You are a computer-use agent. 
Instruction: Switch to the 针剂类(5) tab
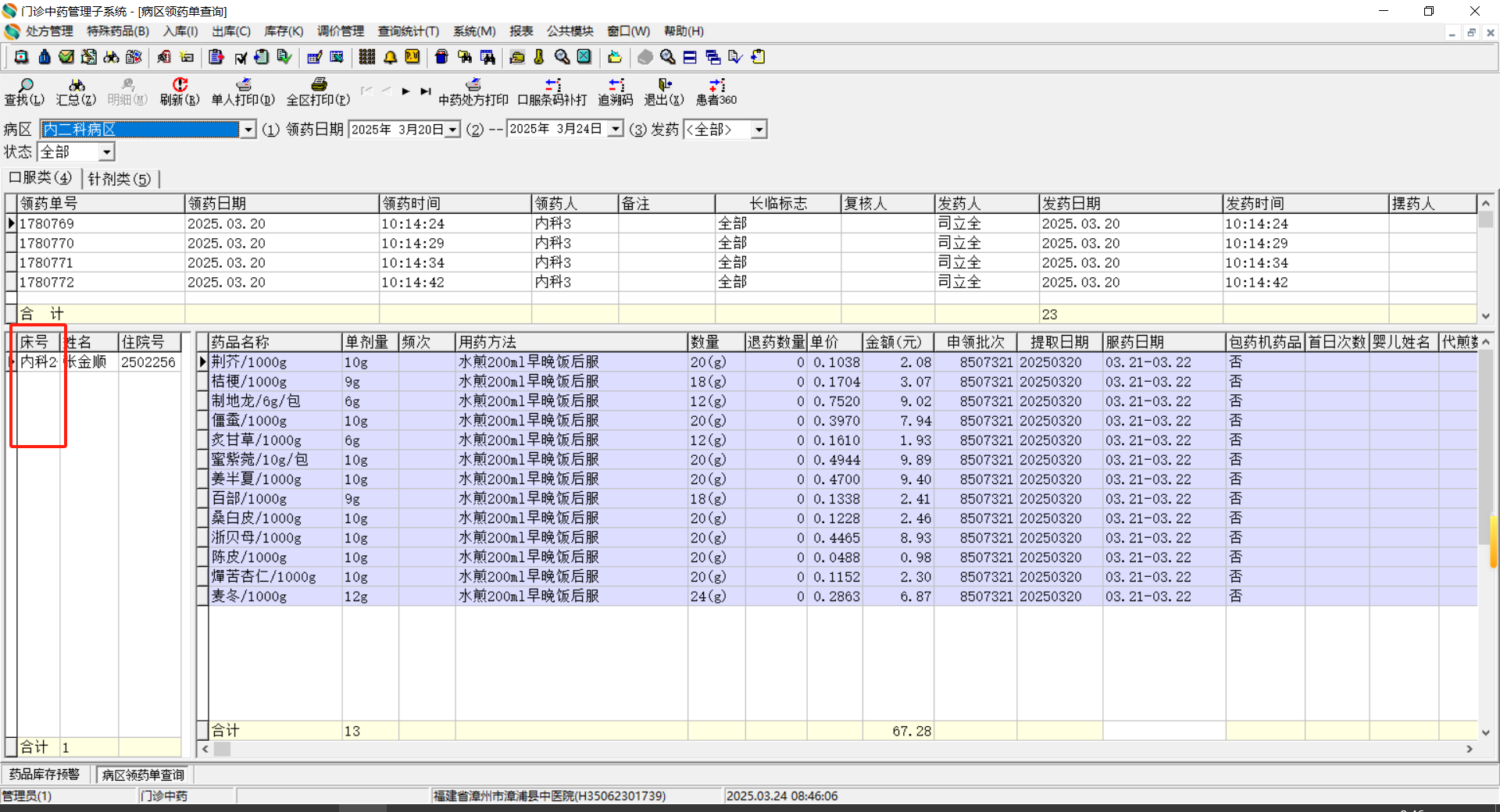pos(120,179)
